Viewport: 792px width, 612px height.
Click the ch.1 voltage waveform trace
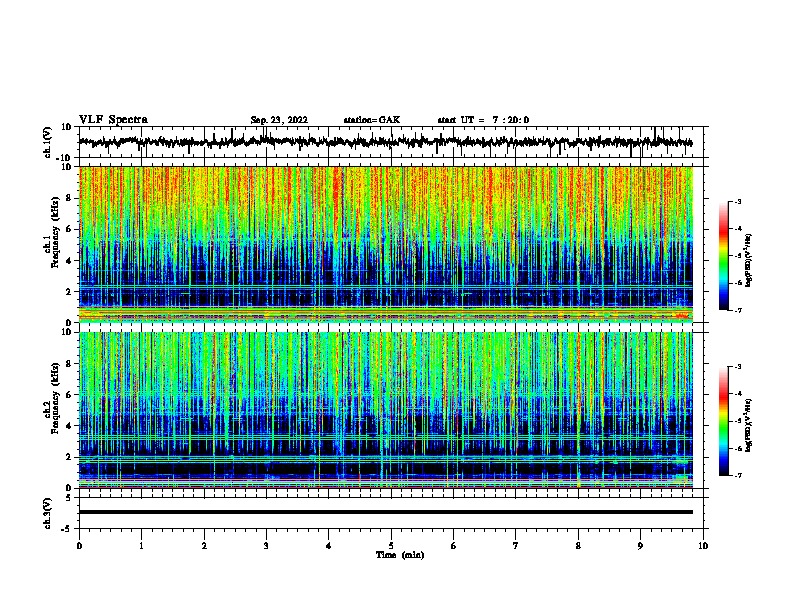click(x=385, y=142)
